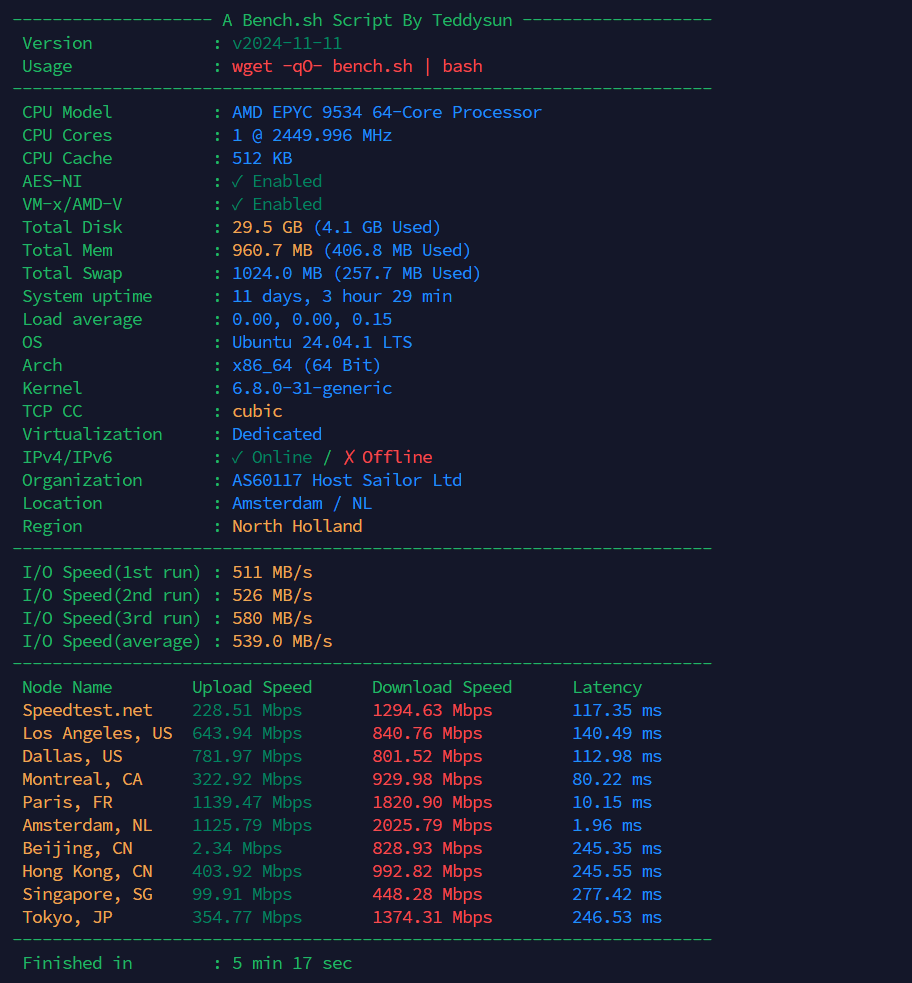Select the CPU Model value text

tap(383, 112)
